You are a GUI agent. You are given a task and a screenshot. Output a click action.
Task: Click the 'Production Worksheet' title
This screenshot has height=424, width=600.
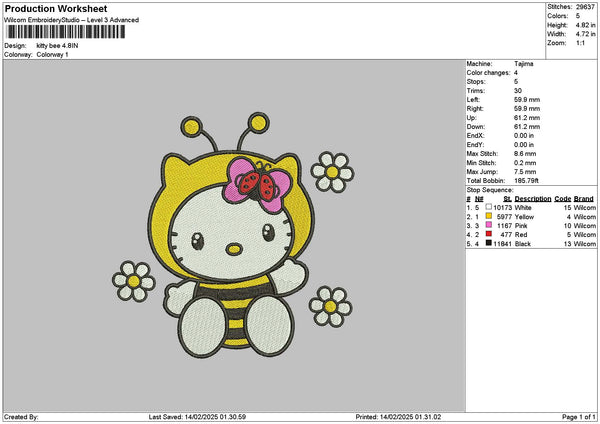56,8
